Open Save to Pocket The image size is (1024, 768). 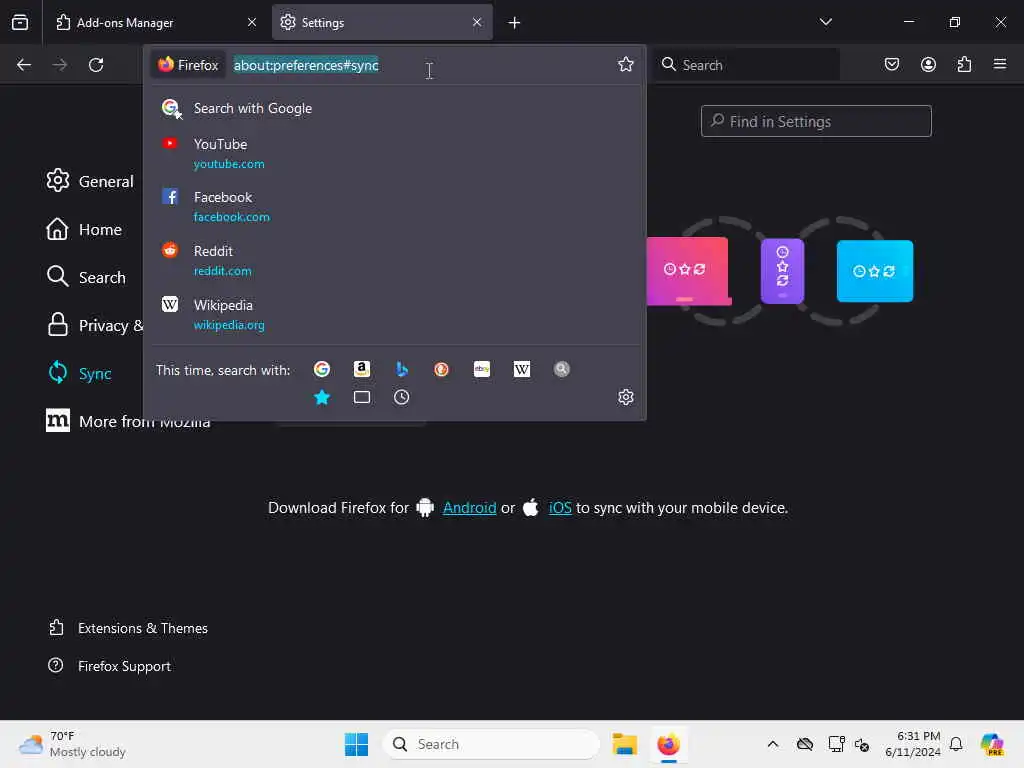pyautogui.click(x=891, y=64)
